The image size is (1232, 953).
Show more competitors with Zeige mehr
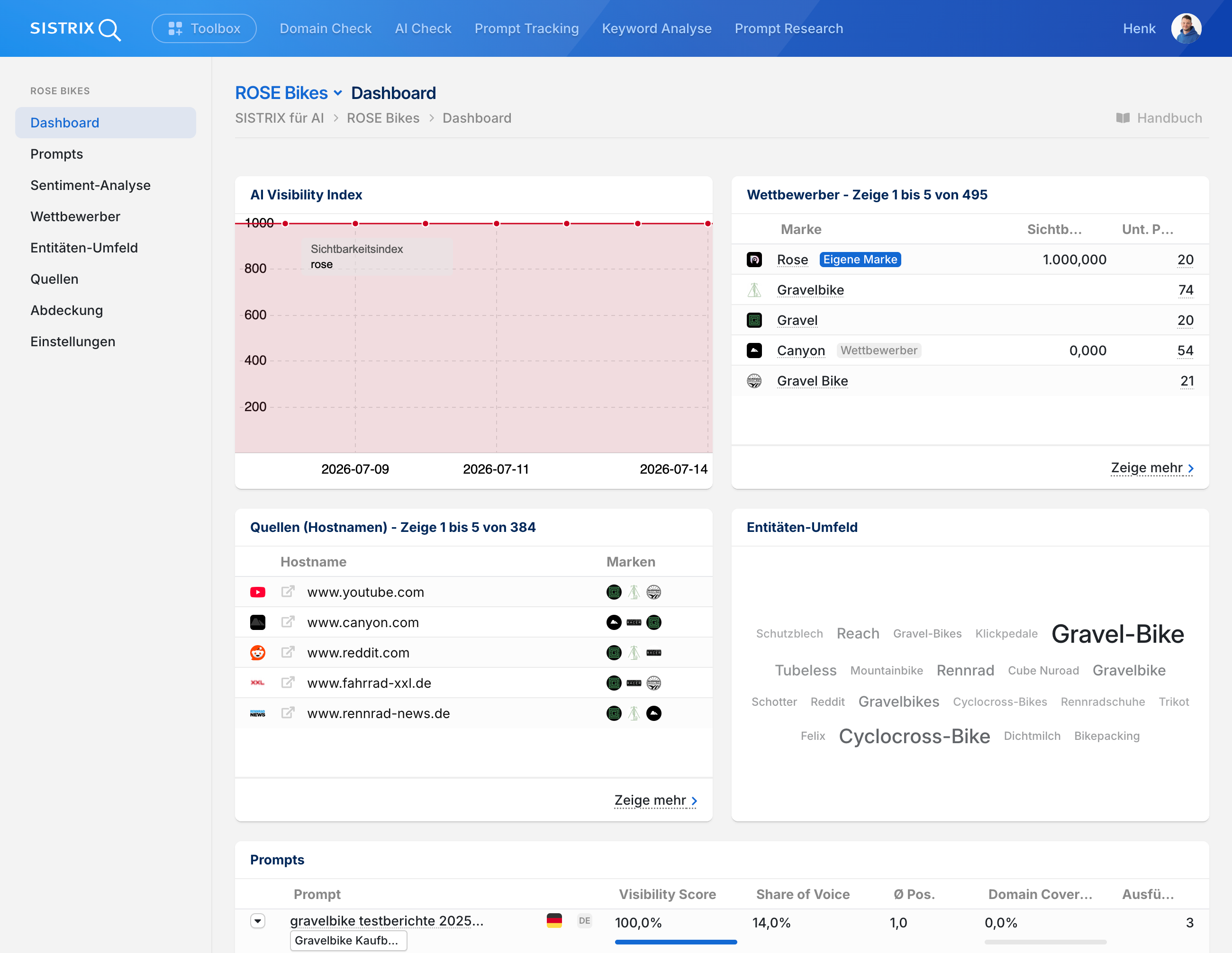click(x=1152, y=468)
